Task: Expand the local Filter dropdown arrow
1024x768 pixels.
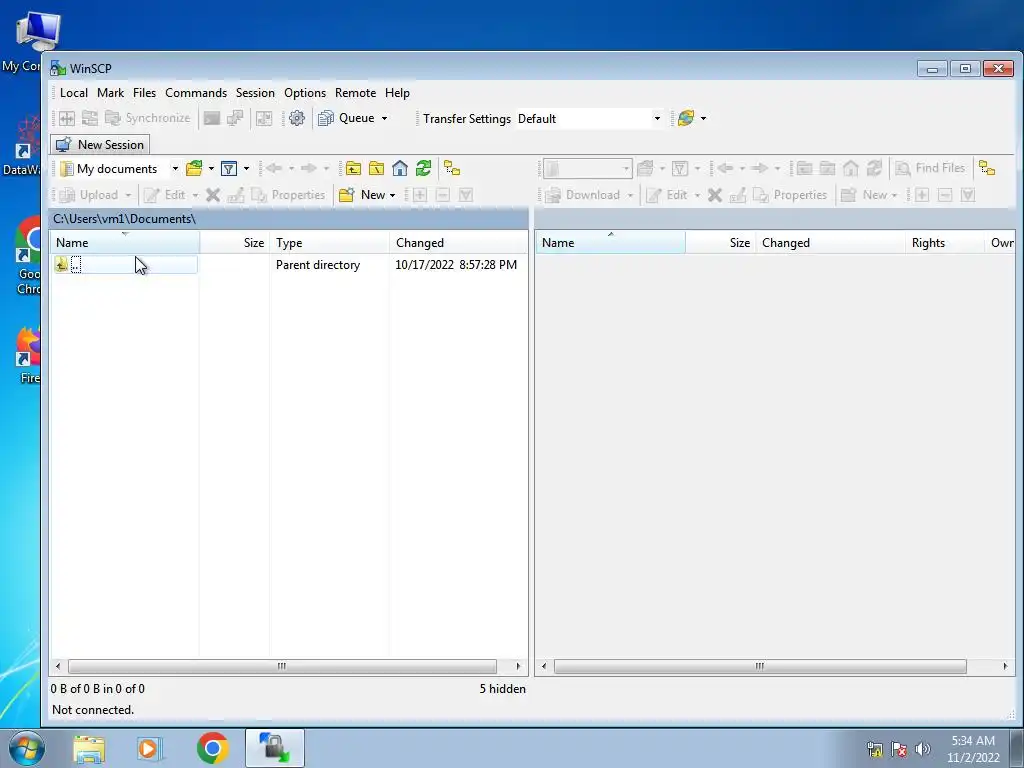Action: (x=246, y=168)
